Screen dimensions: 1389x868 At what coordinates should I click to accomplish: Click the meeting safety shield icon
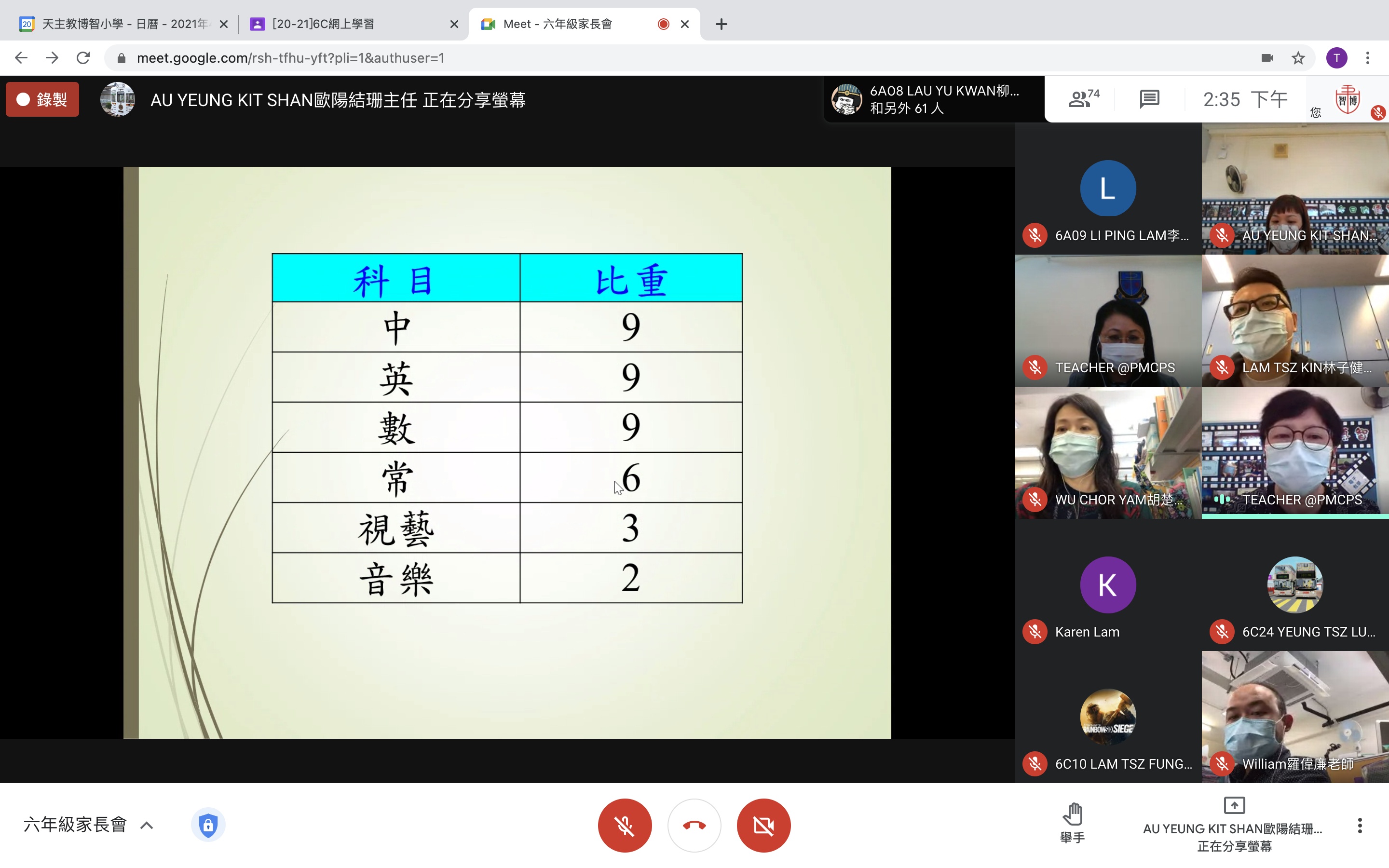click(x=208, y=826)
